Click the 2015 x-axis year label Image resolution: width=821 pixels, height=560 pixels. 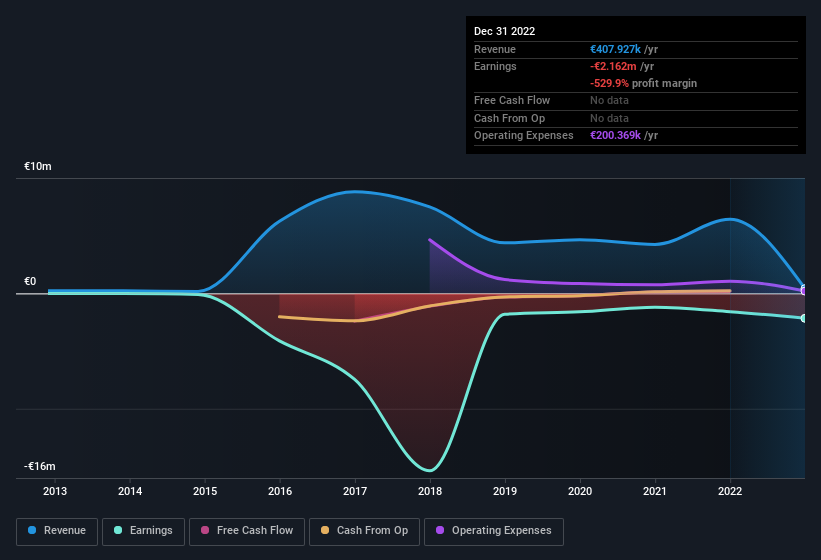point(205,491)
